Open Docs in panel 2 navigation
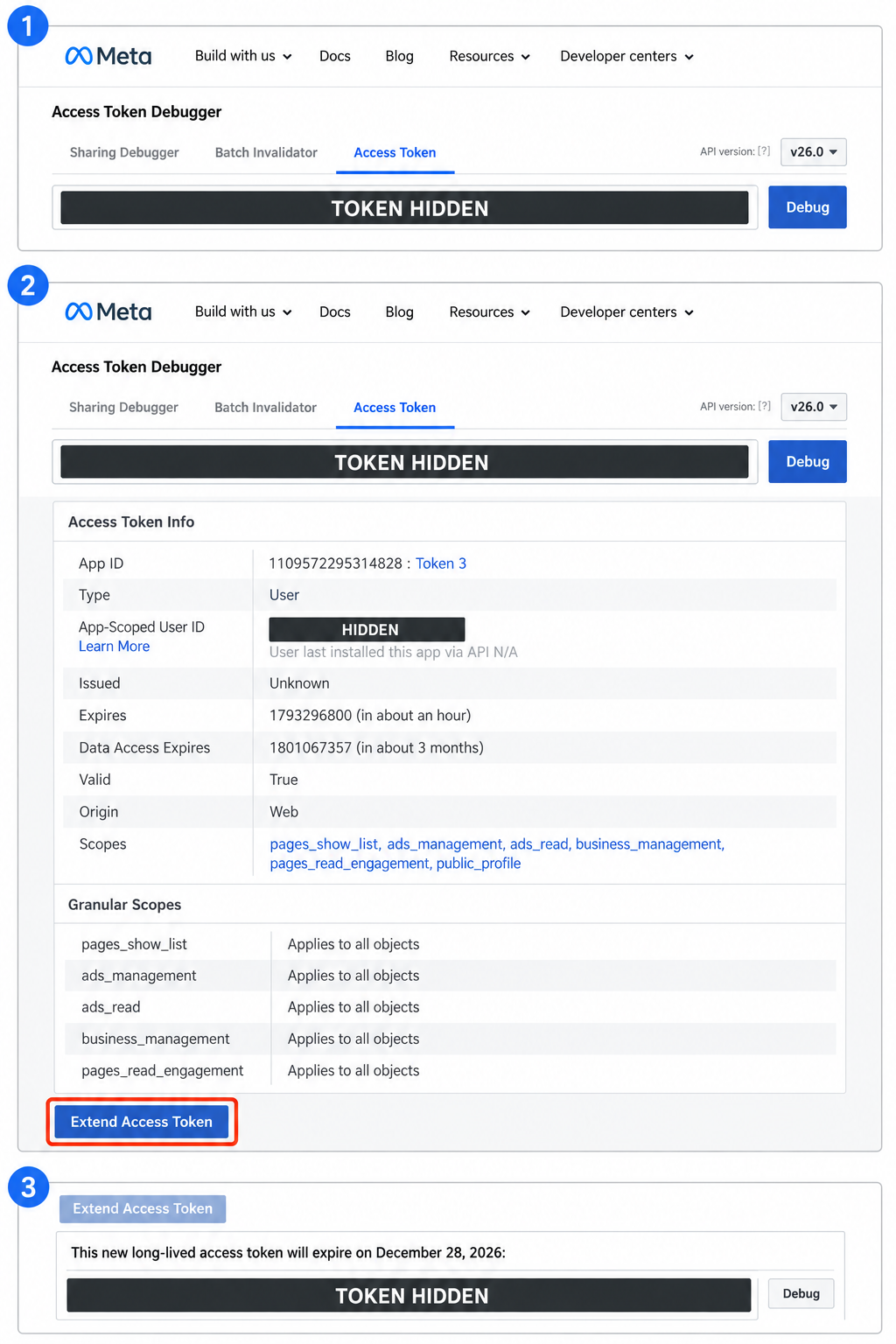The height and width of the screenshot is (1344, 896). (x=335, y=311)
